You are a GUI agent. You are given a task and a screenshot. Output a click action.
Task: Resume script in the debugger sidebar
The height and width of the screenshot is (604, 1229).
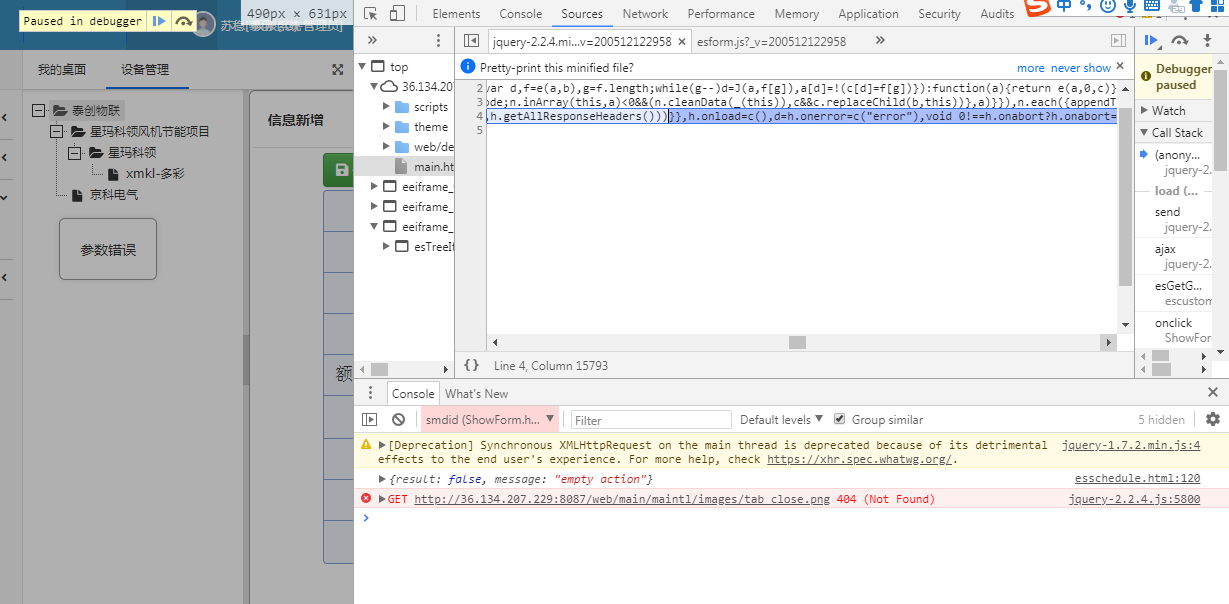coord(1151,41)
